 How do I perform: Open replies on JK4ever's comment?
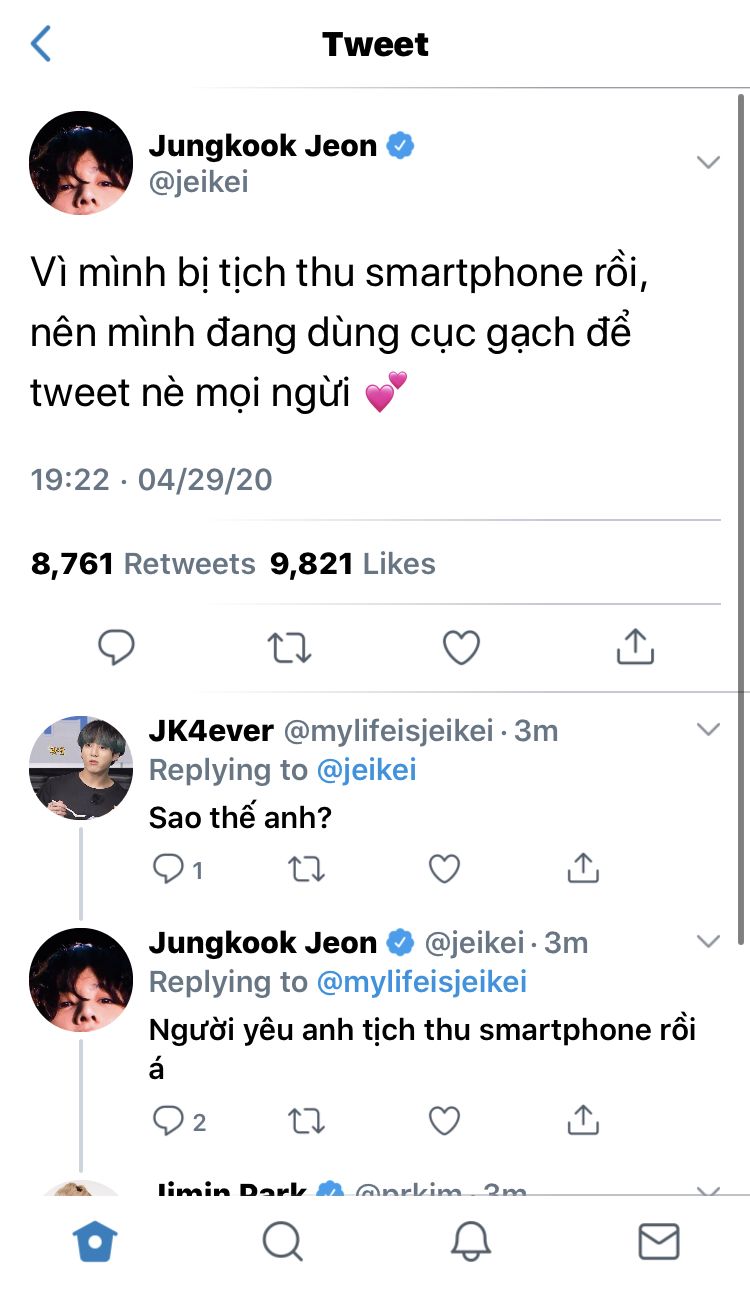click(168, 869)
